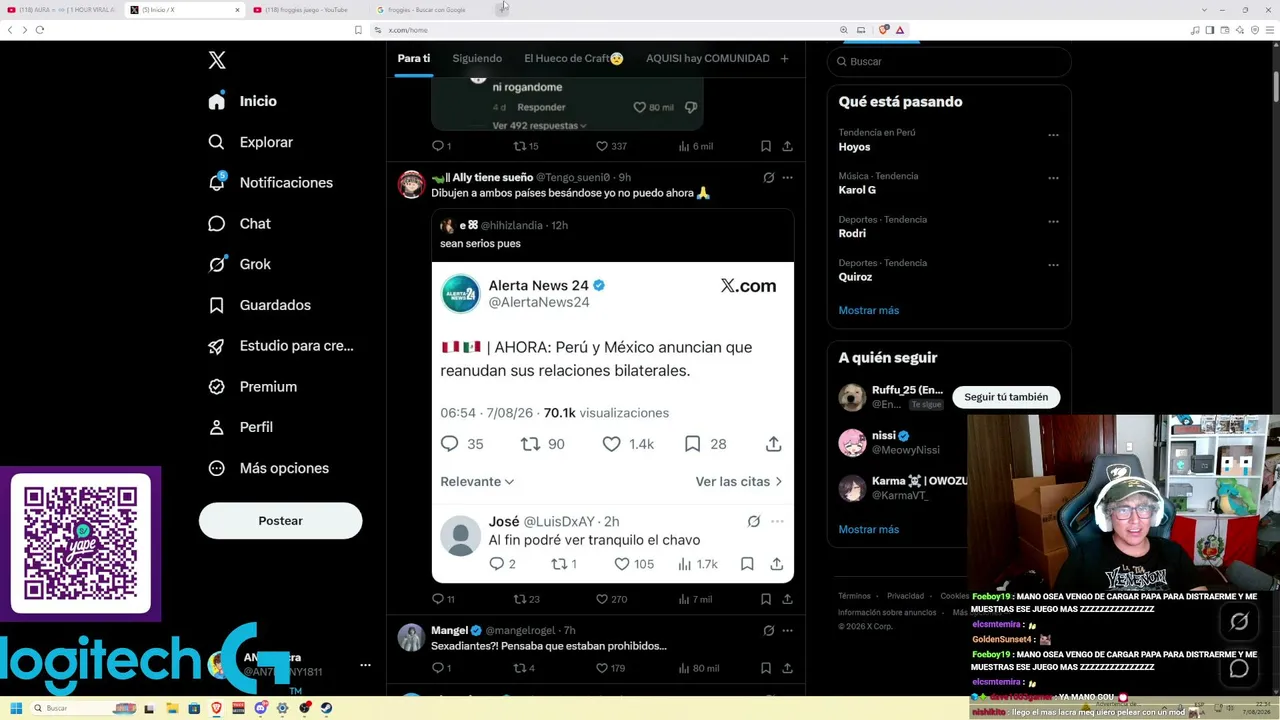
Task: Share the Ally tiene sueño post
Action: coord(788,599)
